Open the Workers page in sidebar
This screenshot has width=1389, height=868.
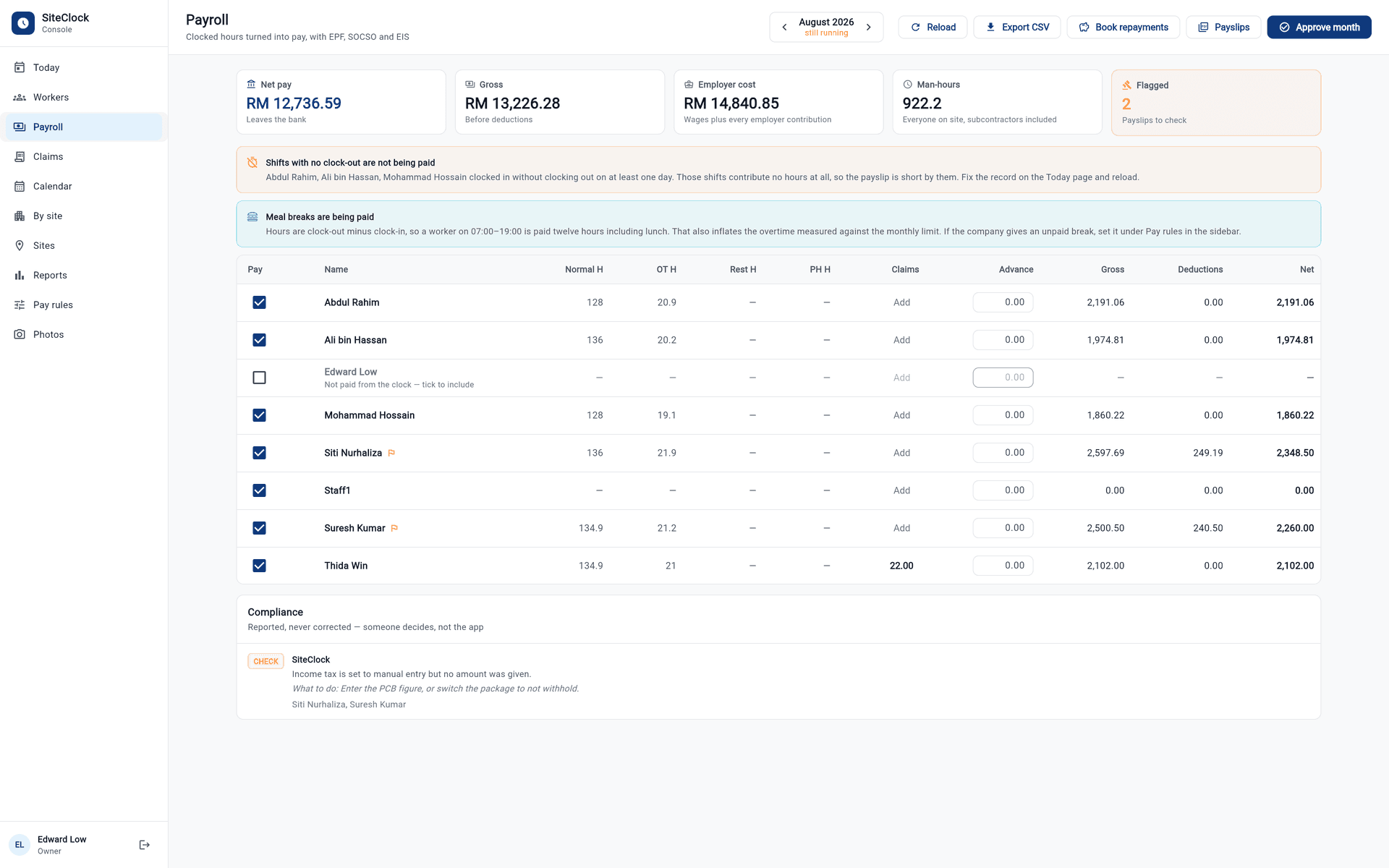point(84,97)
